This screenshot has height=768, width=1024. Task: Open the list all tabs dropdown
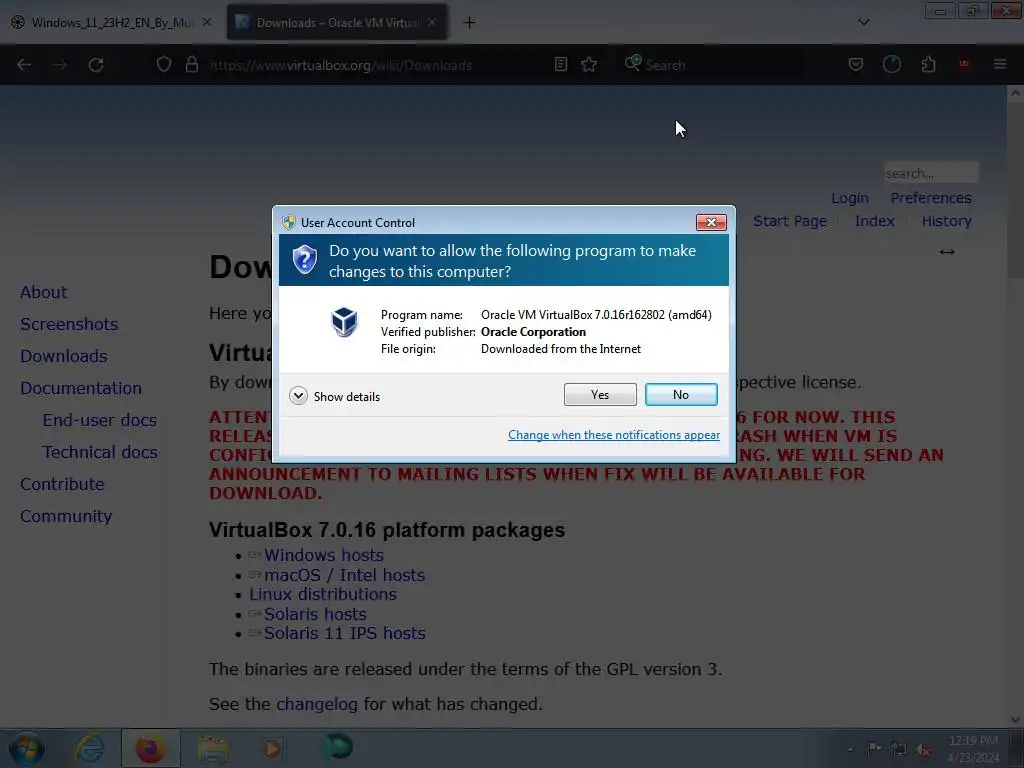click(x=863, y=22)
